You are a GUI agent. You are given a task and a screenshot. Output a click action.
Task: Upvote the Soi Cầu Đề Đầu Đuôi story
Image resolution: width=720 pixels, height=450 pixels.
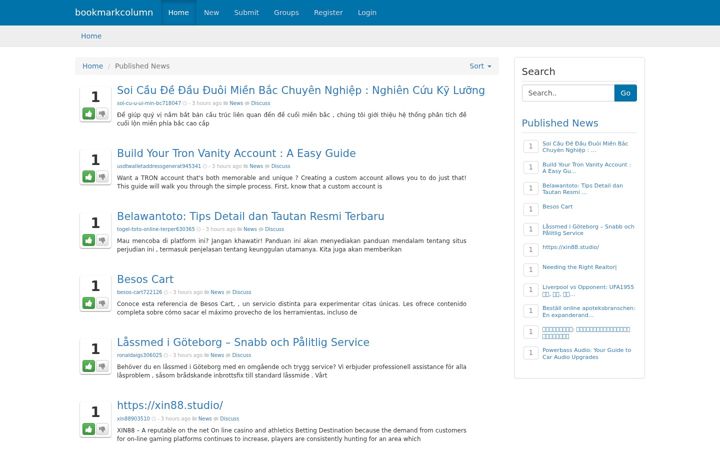pos(89,113)
